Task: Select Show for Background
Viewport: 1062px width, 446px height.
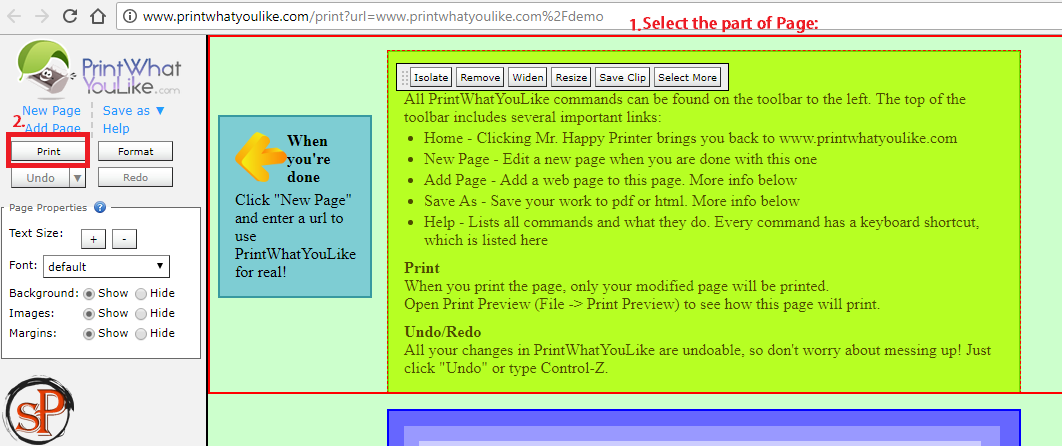Action: coord(88,294)
